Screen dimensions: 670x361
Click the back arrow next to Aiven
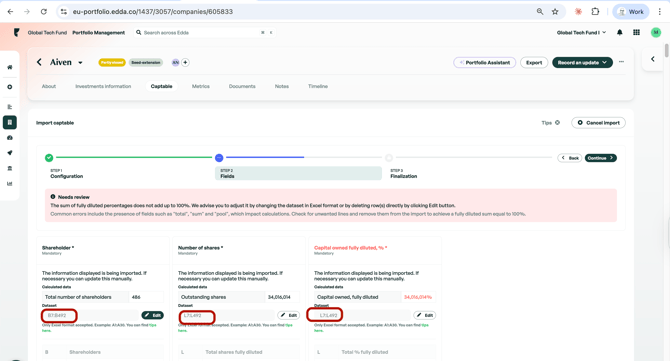tap(39, 62)
